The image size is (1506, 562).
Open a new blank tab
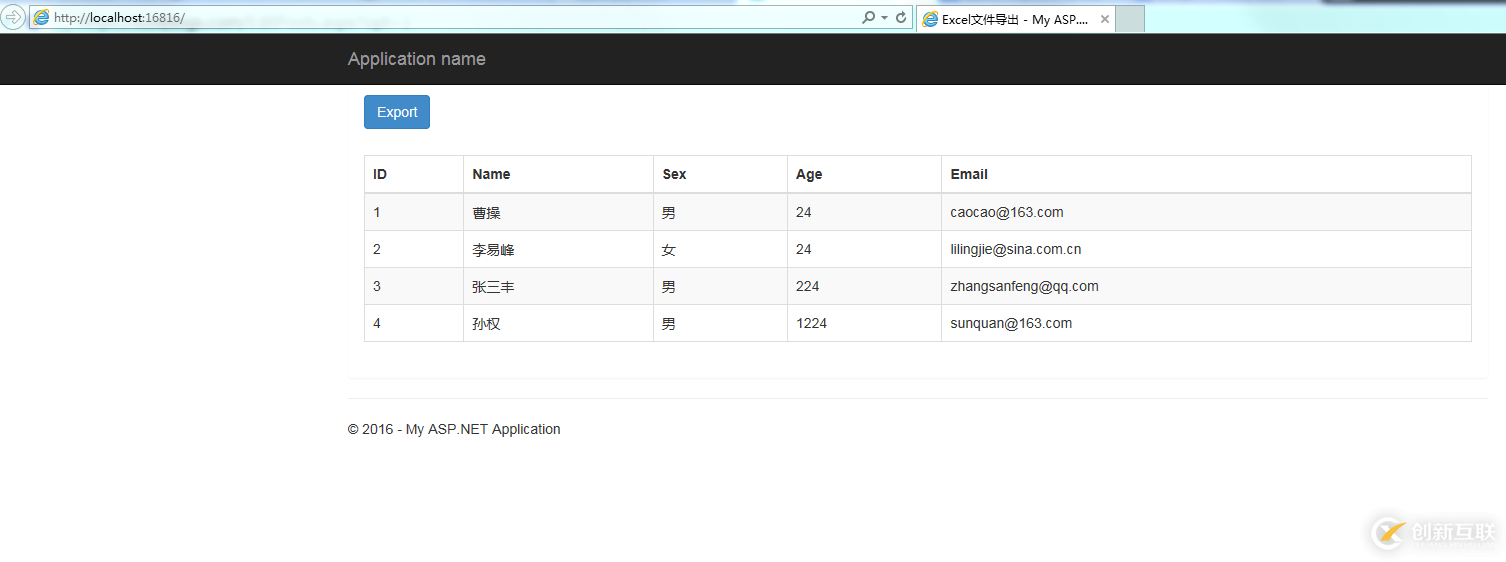1130,19
